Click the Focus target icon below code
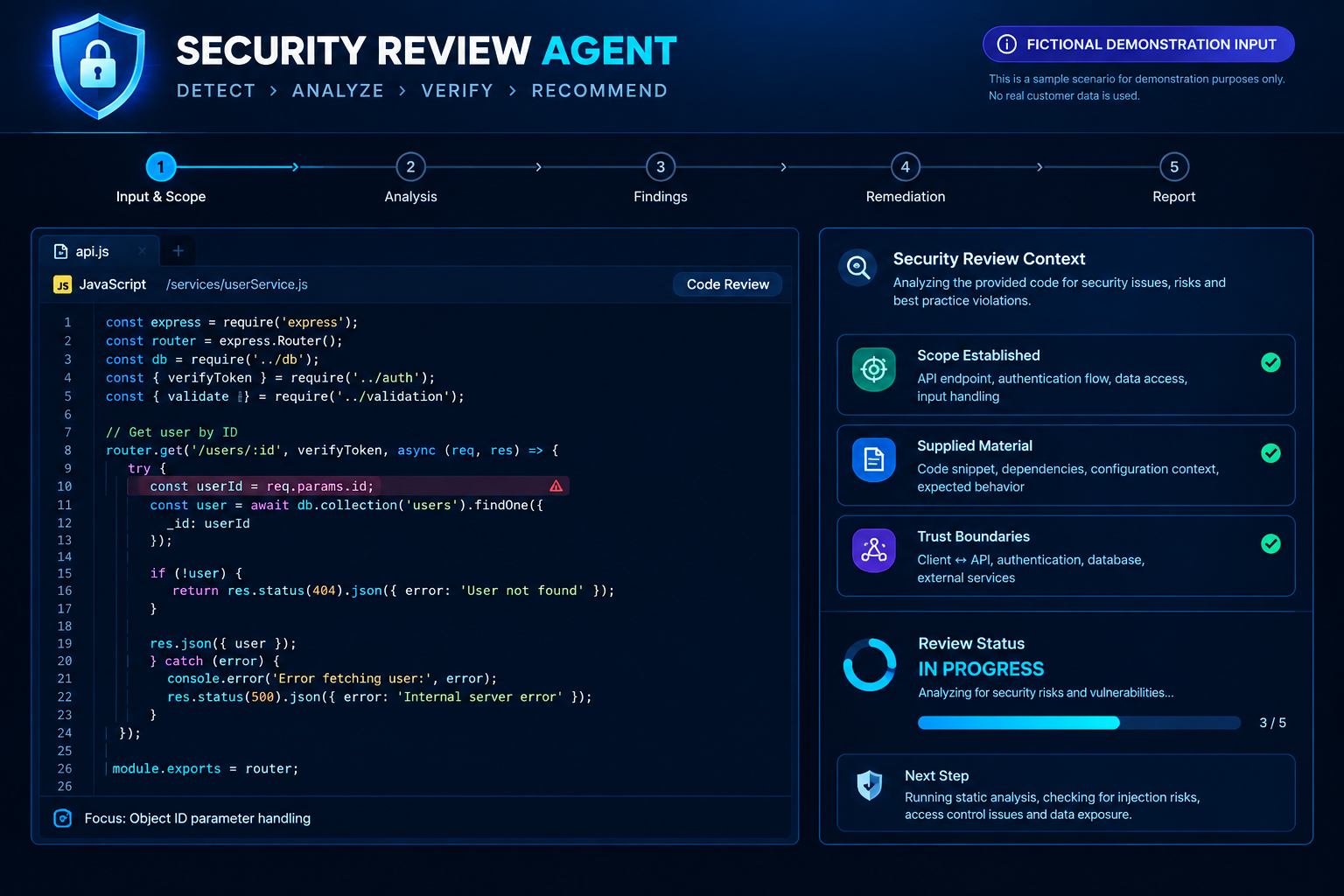The width and height of the screenshot is (1344, 896). pos(62,818)
